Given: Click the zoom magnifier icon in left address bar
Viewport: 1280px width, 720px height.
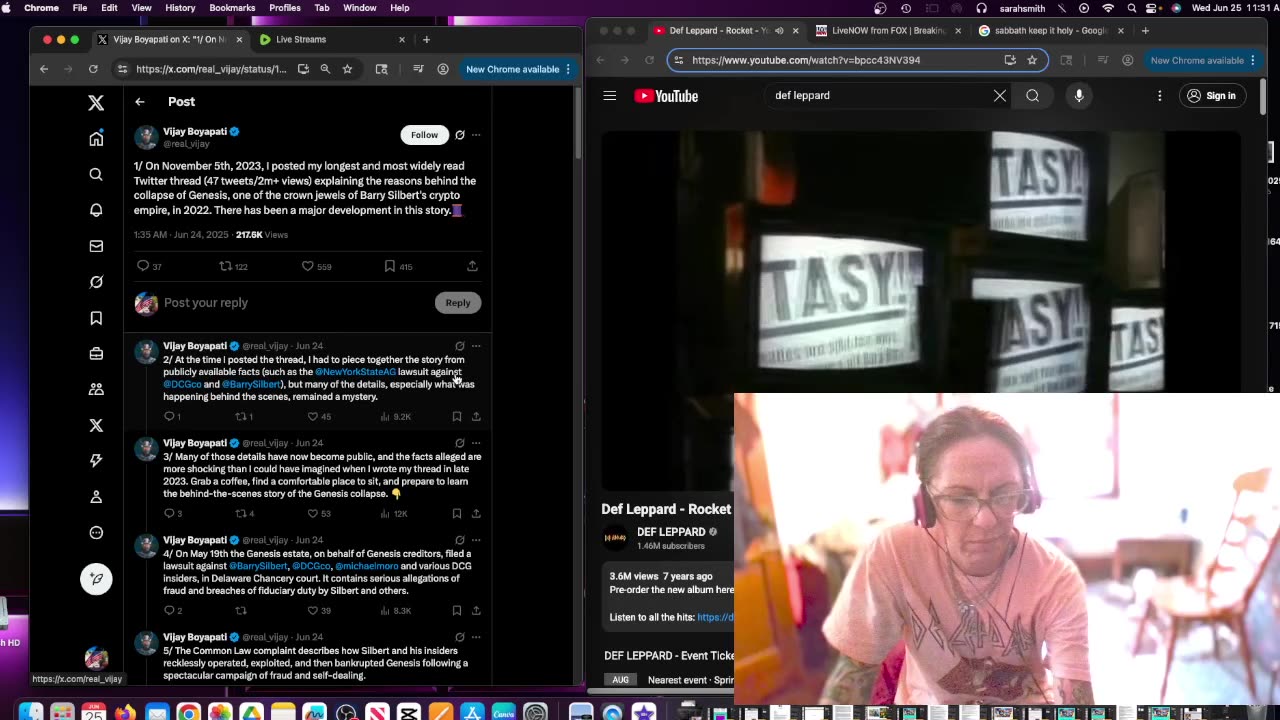Looking at the screenshot, I should 325,69.
